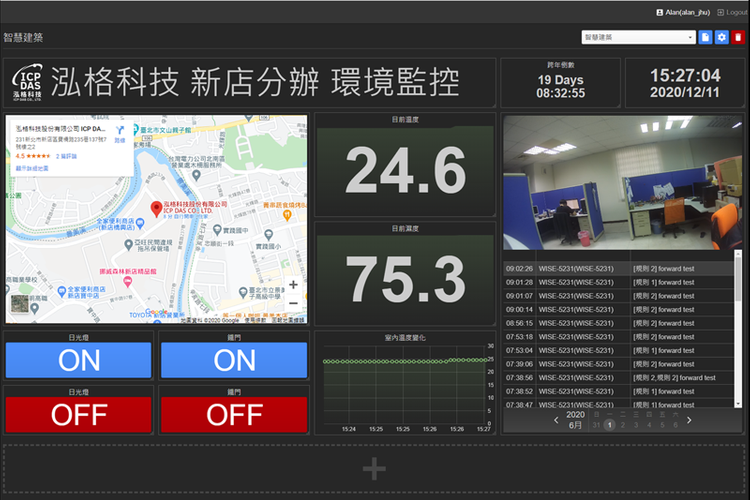Turn OFF the left red light button

pyautogui.click(x=78, y=413)
